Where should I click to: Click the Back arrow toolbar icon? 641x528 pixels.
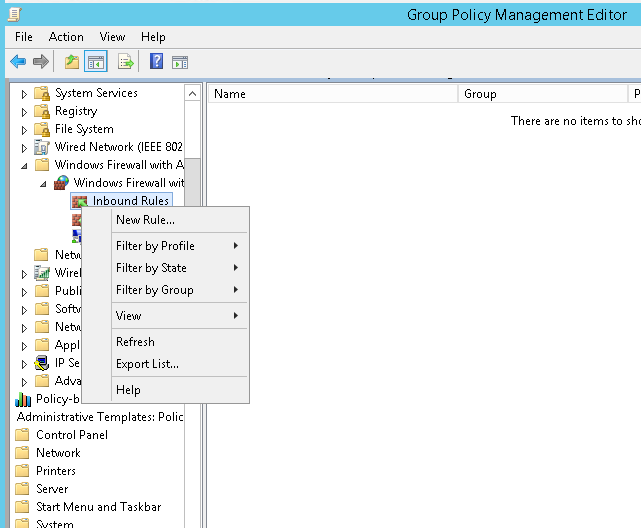18,62
